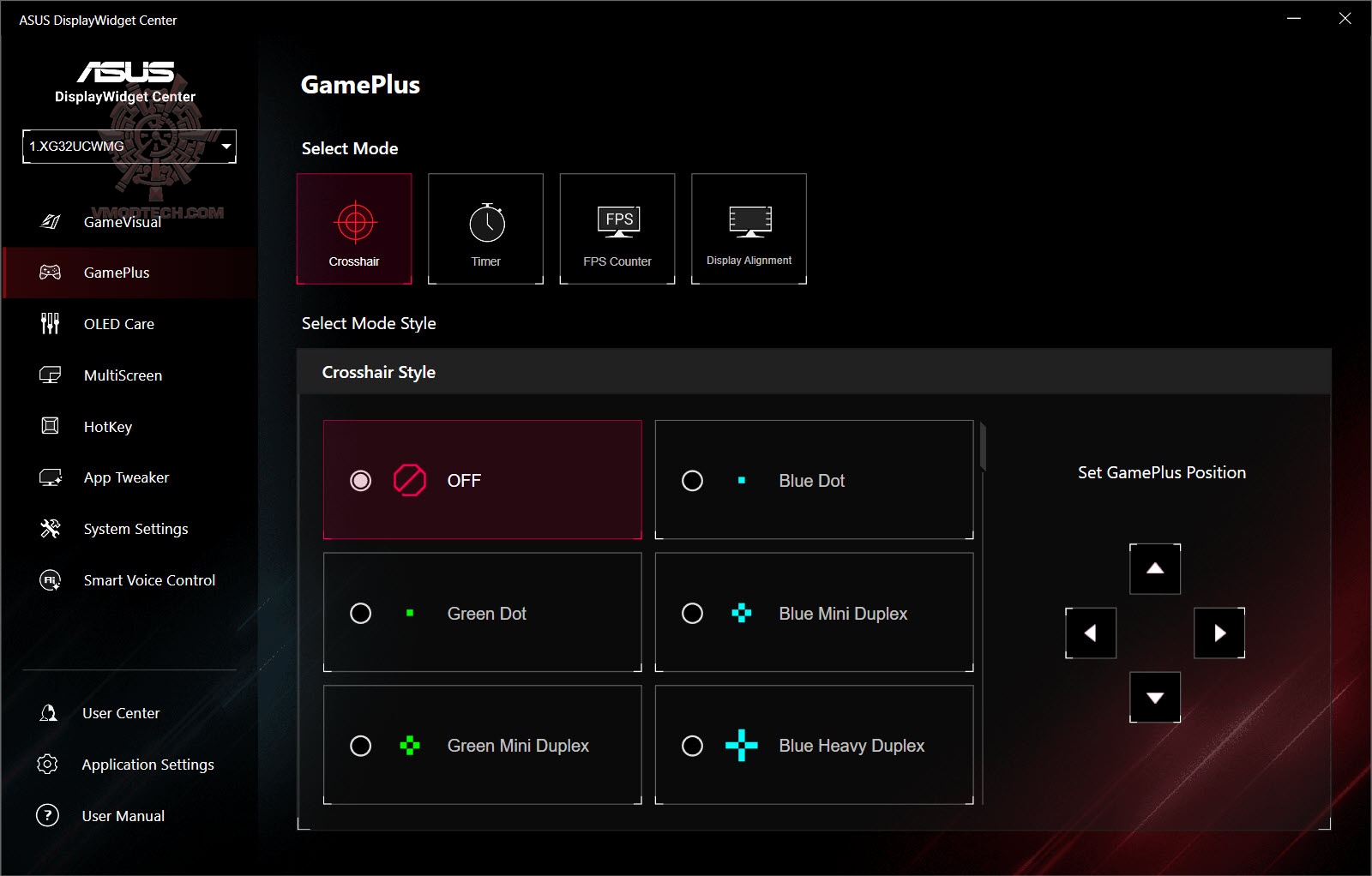Viewport: 1372px width, 876px height.
Task: Open the 1.XG32UCWMG monitor dropdown
Action: 129,147
